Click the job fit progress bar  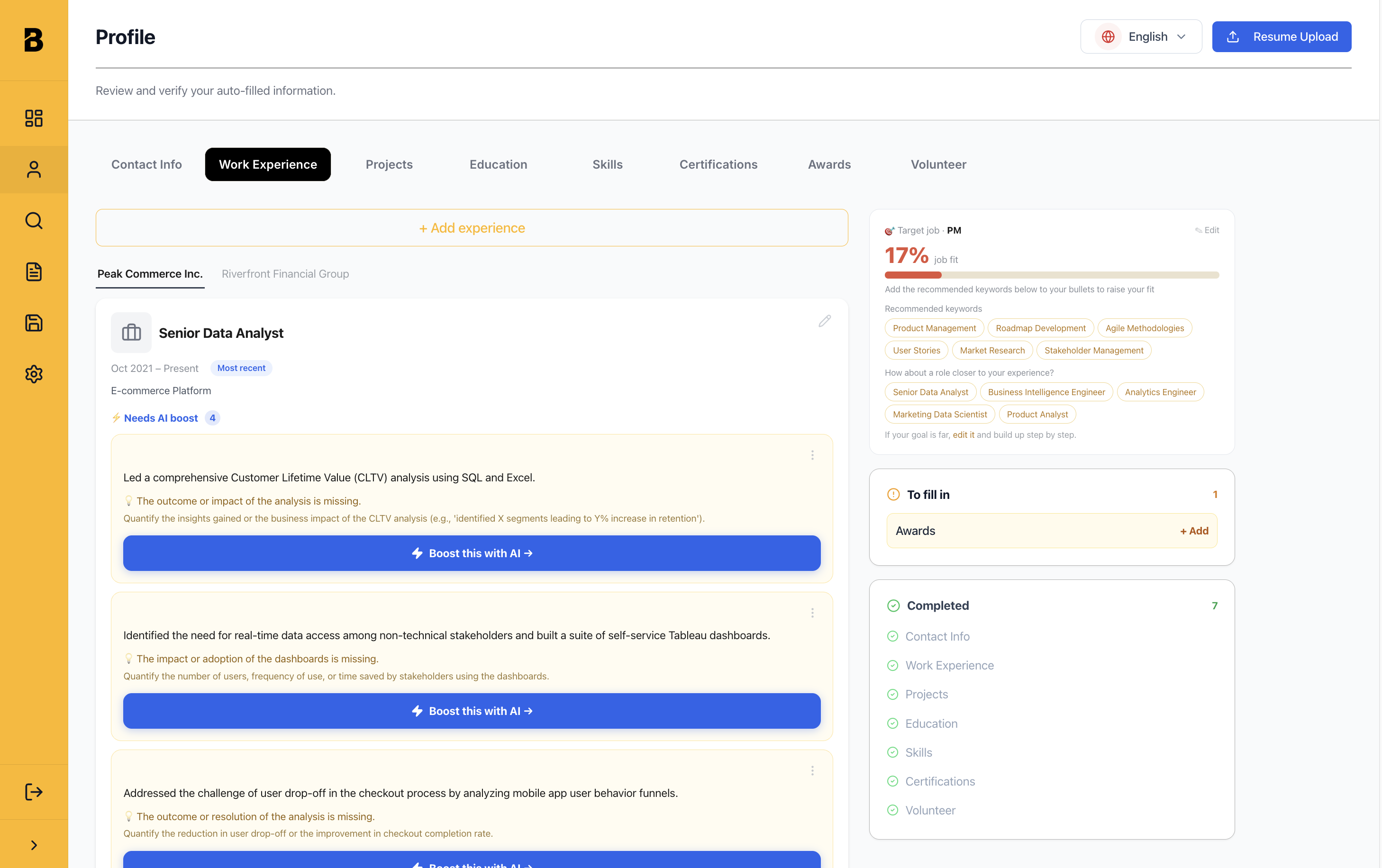click(x=1051, y=275)
